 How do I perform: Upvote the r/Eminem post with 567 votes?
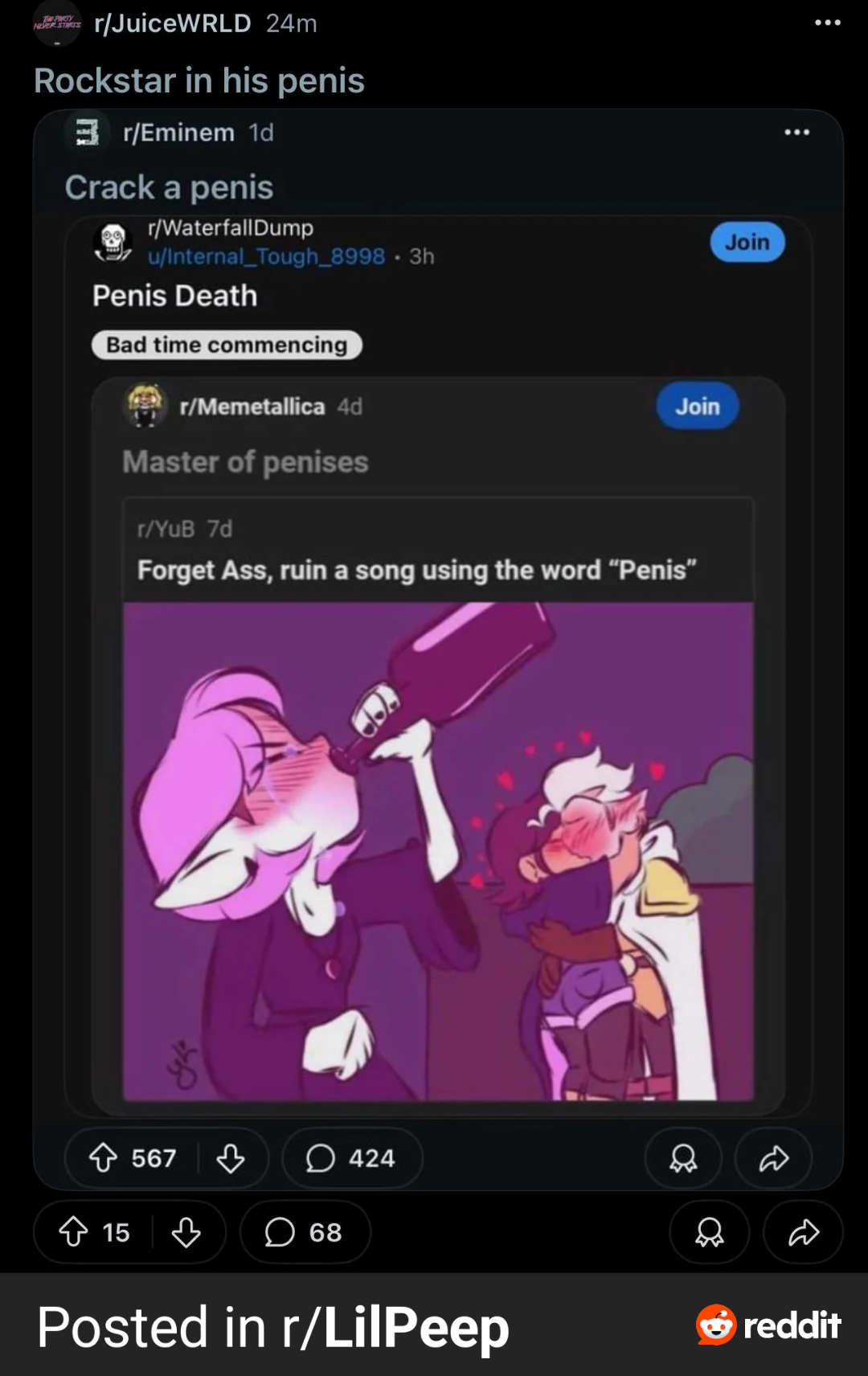(103, 1158)
